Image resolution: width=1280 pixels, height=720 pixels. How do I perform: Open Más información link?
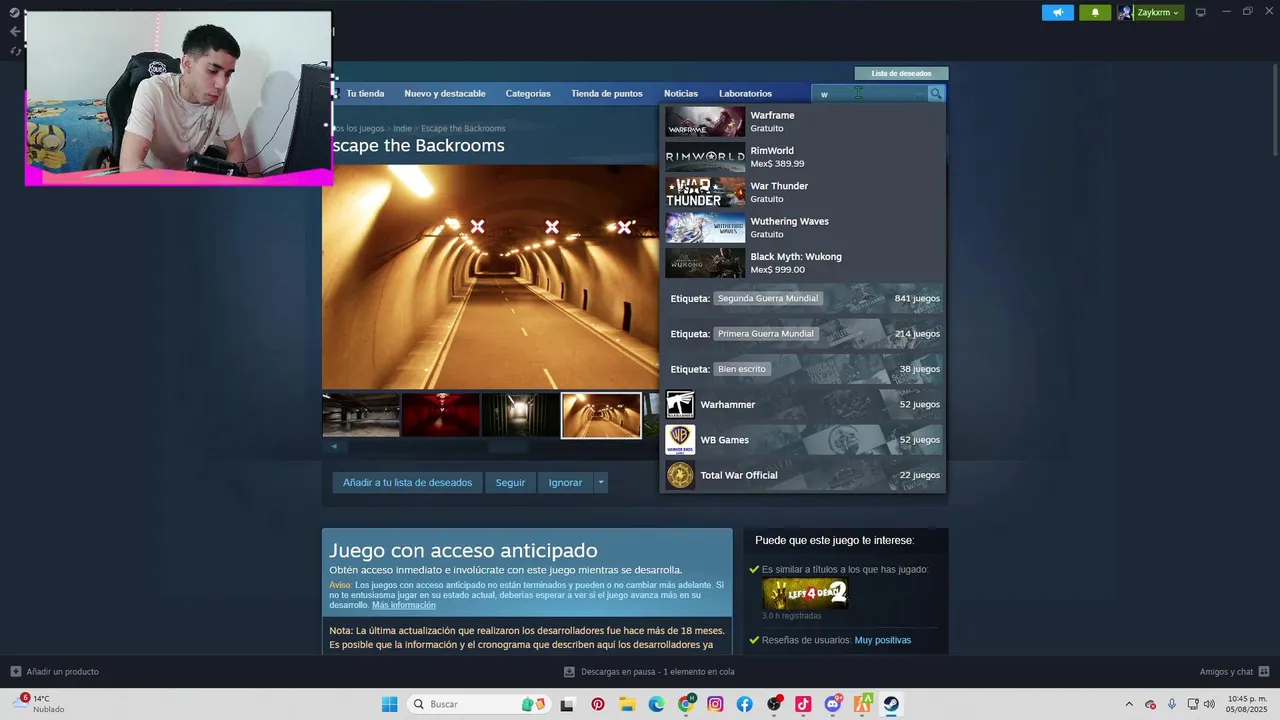[404, 605]
